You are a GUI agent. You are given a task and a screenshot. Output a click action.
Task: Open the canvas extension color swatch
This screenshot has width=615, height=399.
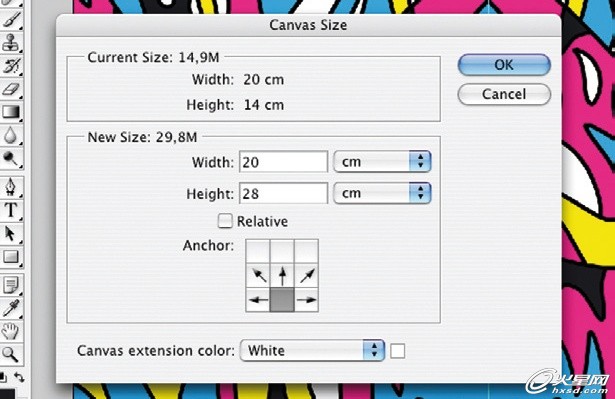pos(397,351)
